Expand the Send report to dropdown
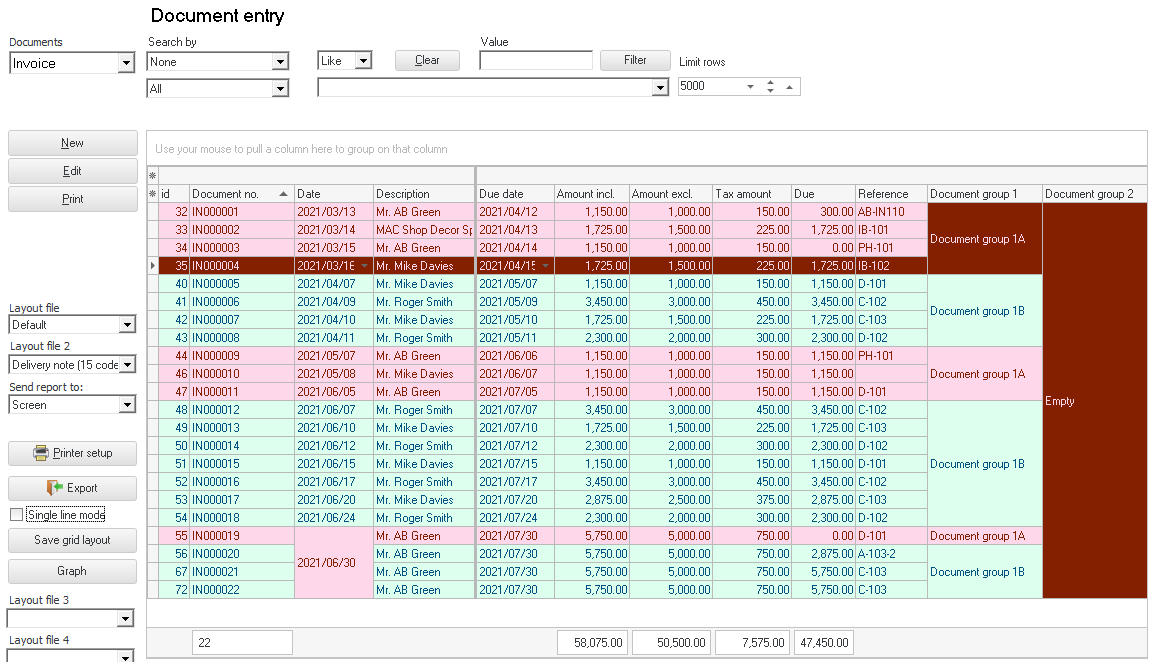The image size is (1151, 665). pyautogui.click(x=126, y=405)
